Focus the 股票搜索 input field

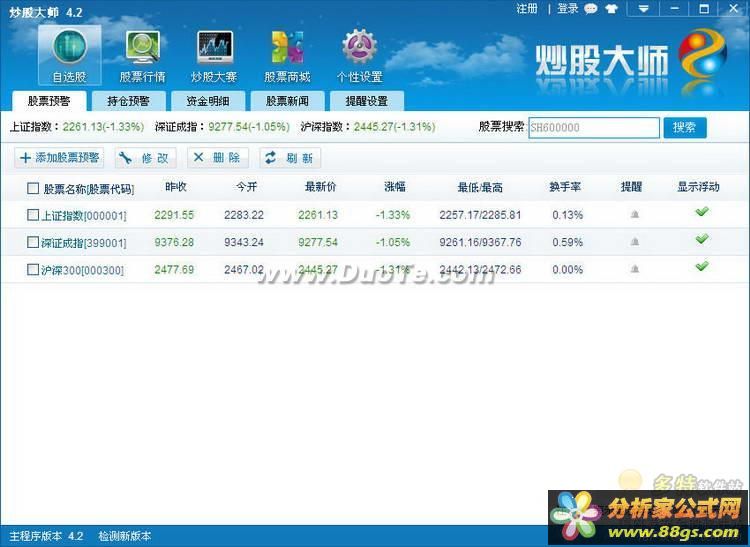click(594, 128)
